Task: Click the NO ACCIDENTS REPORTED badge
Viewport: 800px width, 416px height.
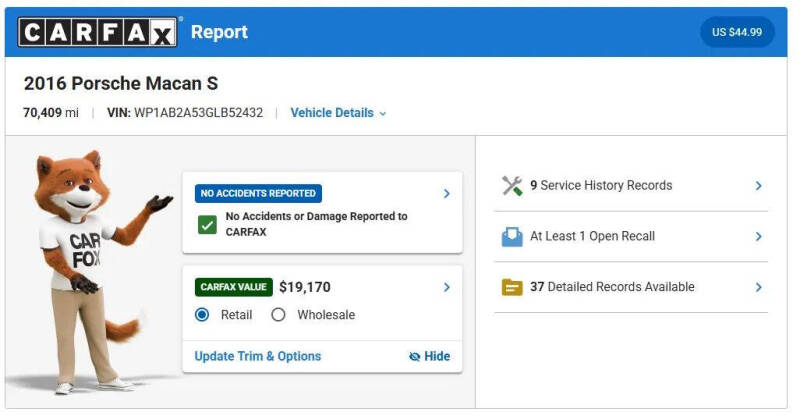Action: 258,193
